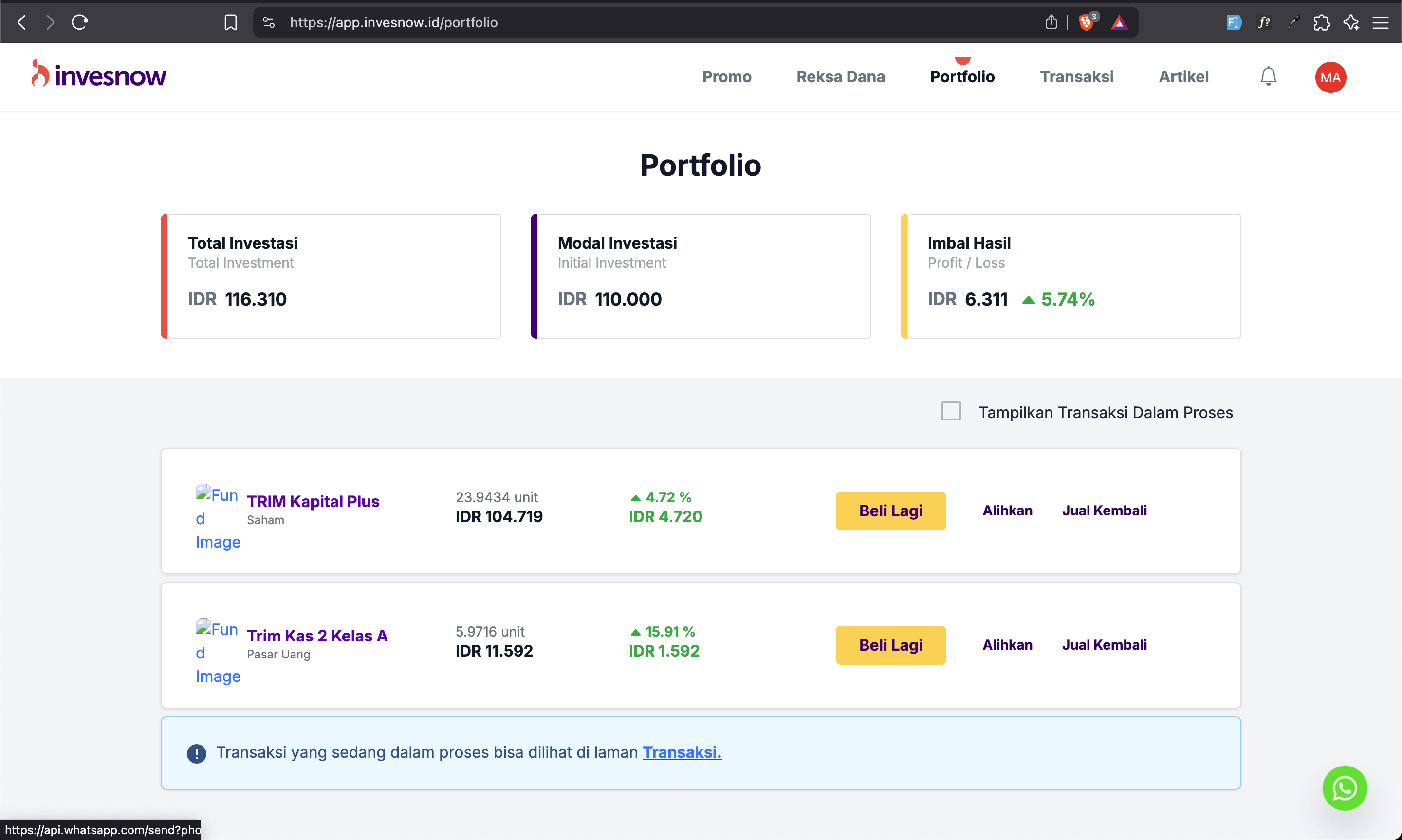Follow the Transaksi link in info banner

point(682,752)
